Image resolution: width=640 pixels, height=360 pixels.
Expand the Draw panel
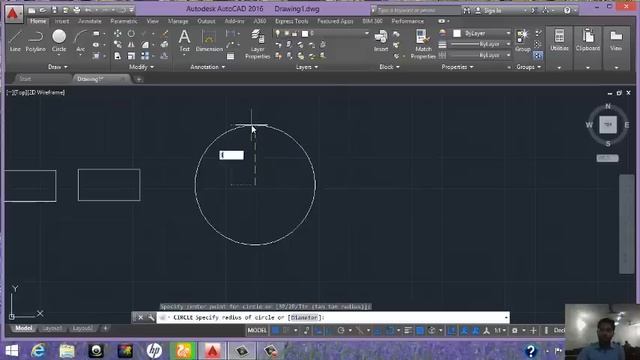(x=58, y=67)
